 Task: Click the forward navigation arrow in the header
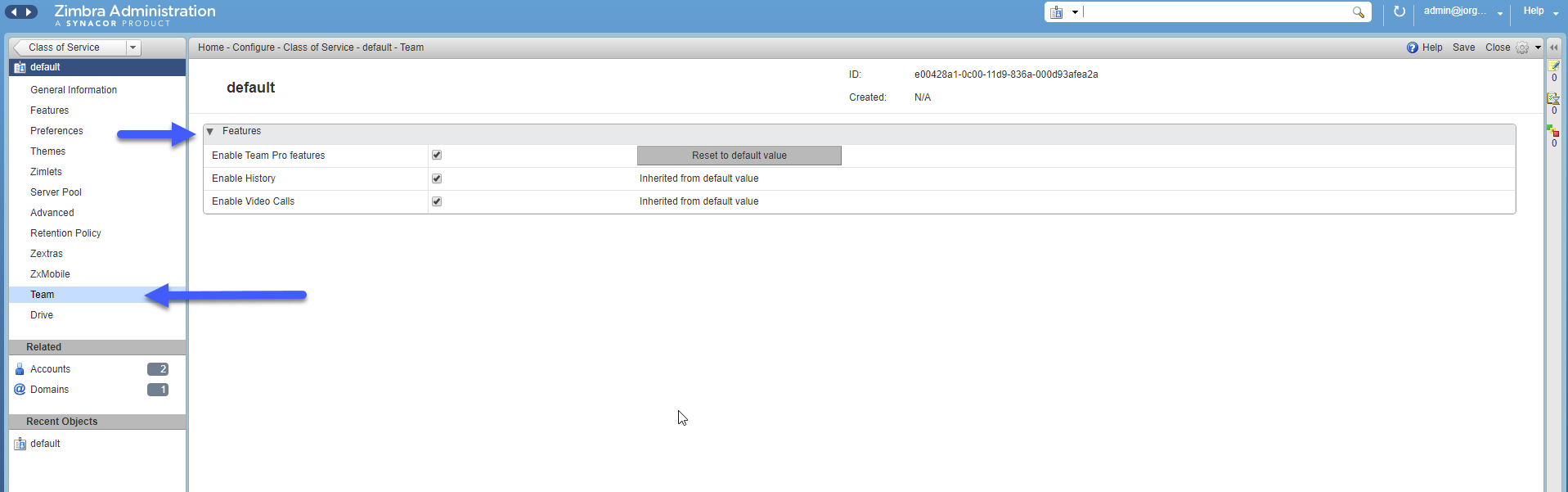(29, 11)
